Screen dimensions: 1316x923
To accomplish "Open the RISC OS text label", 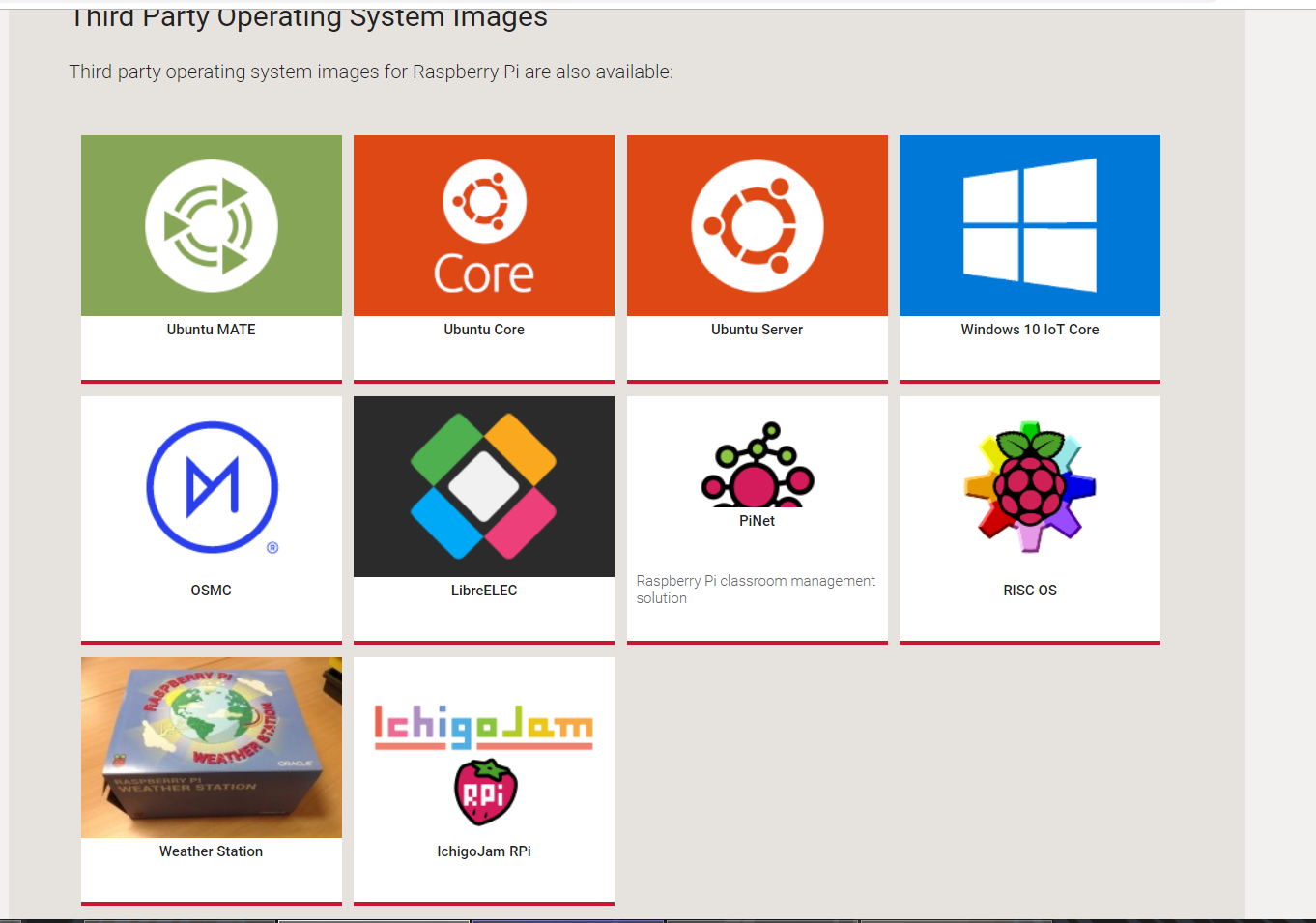I will (x=1030, y=591).
